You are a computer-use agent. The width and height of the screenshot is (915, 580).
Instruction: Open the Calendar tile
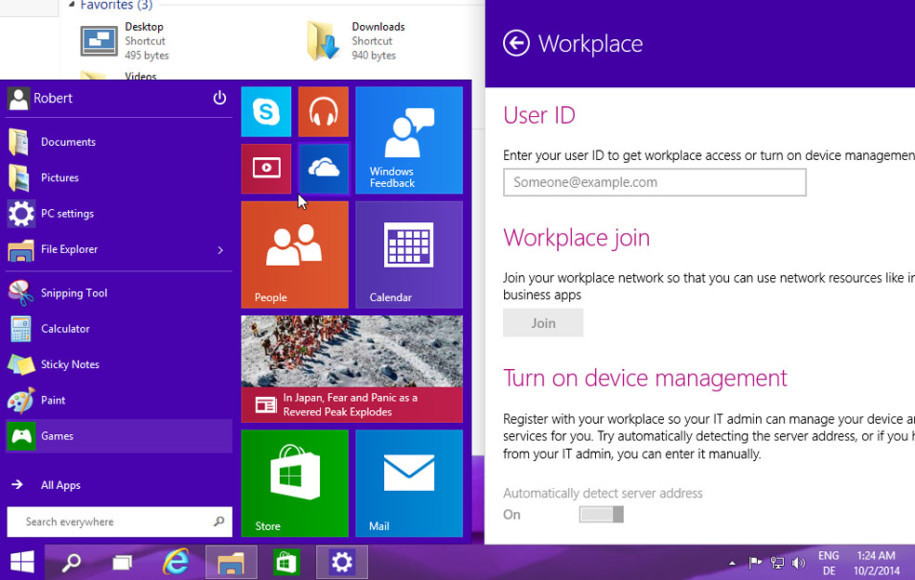tap(409, 254)
